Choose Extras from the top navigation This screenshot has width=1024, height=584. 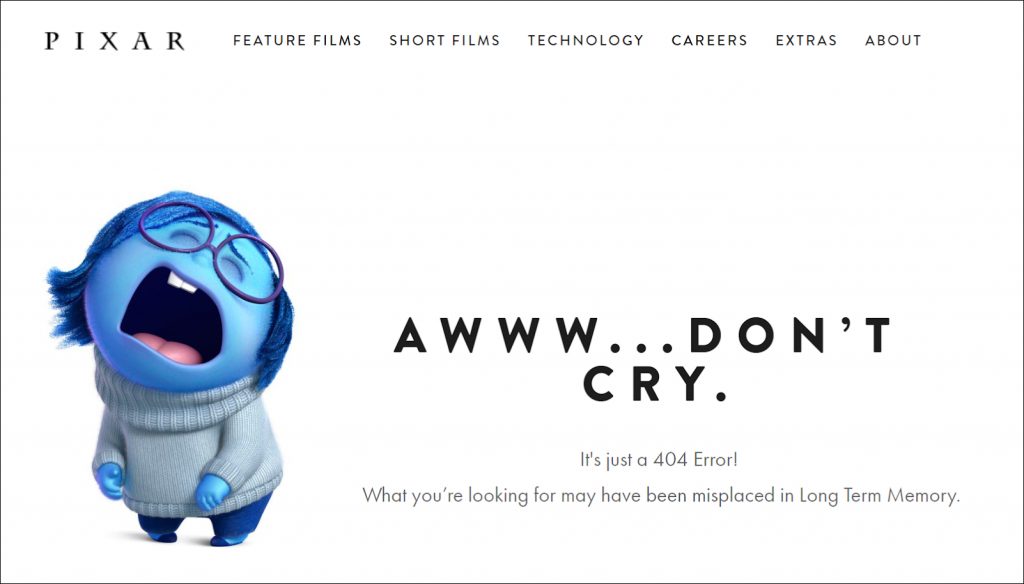pyautogui.click(x=806, y=41)
